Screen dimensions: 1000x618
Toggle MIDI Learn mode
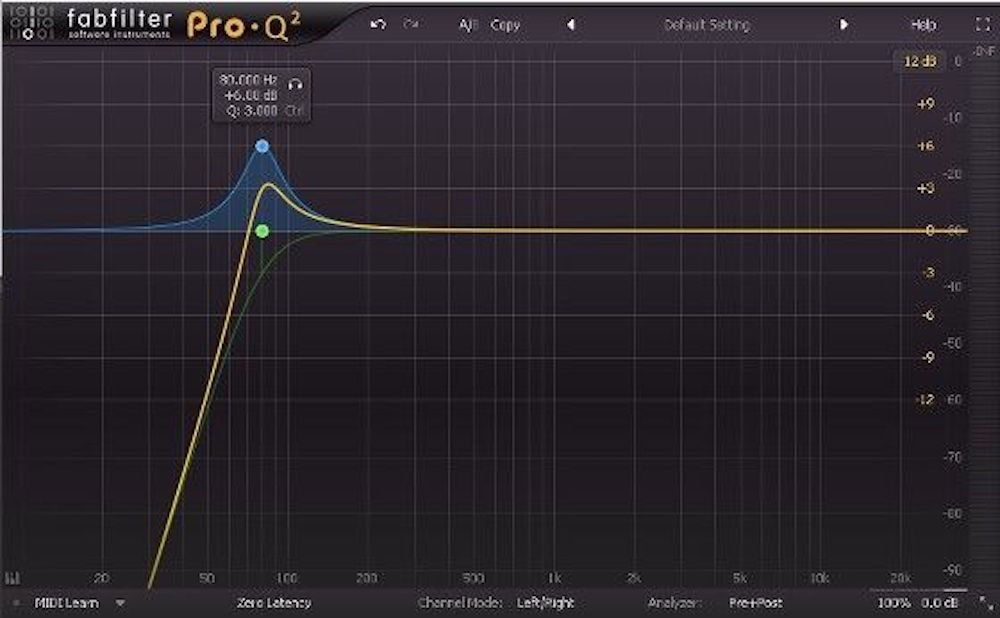coord(66,603)
